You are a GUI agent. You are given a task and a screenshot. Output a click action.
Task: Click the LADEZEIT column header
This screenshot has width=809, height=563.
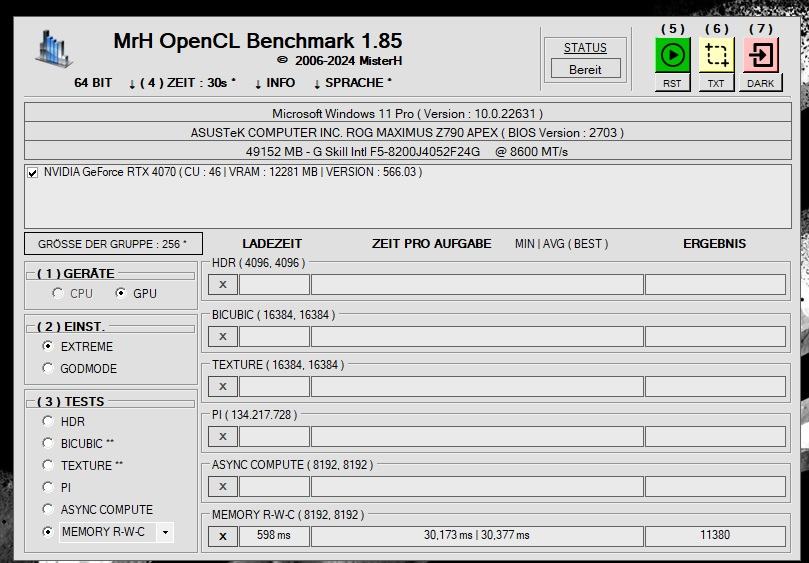(272, 244)
